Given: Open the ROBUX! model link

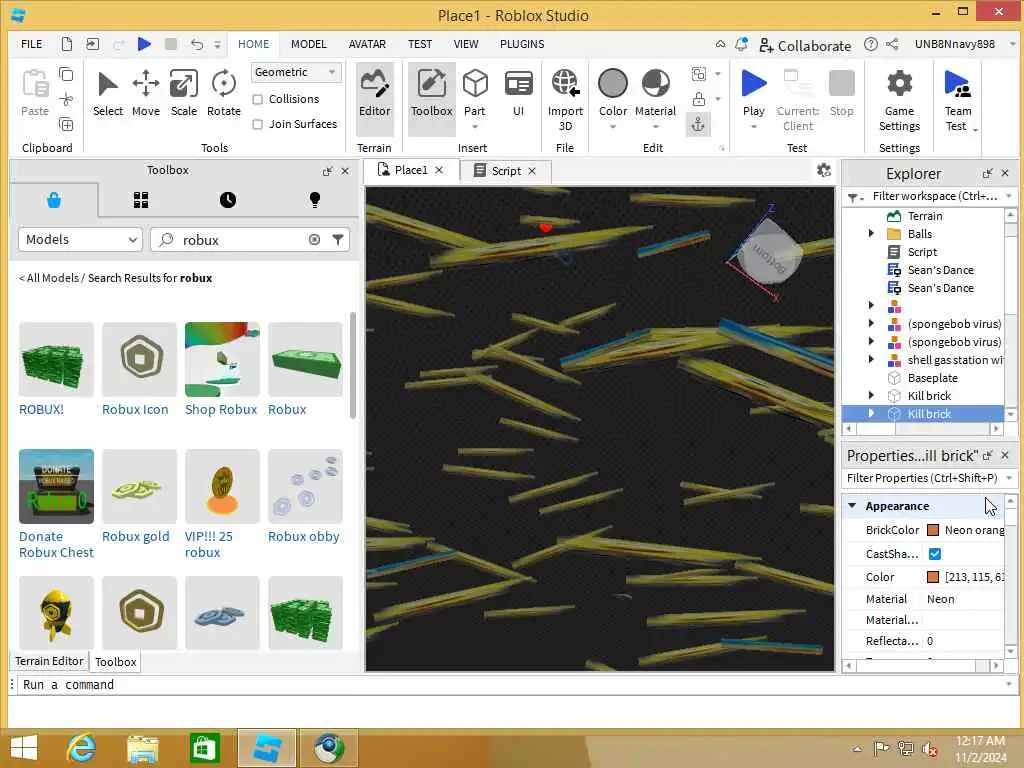Looking at the screenshot, I should [41, 409].
